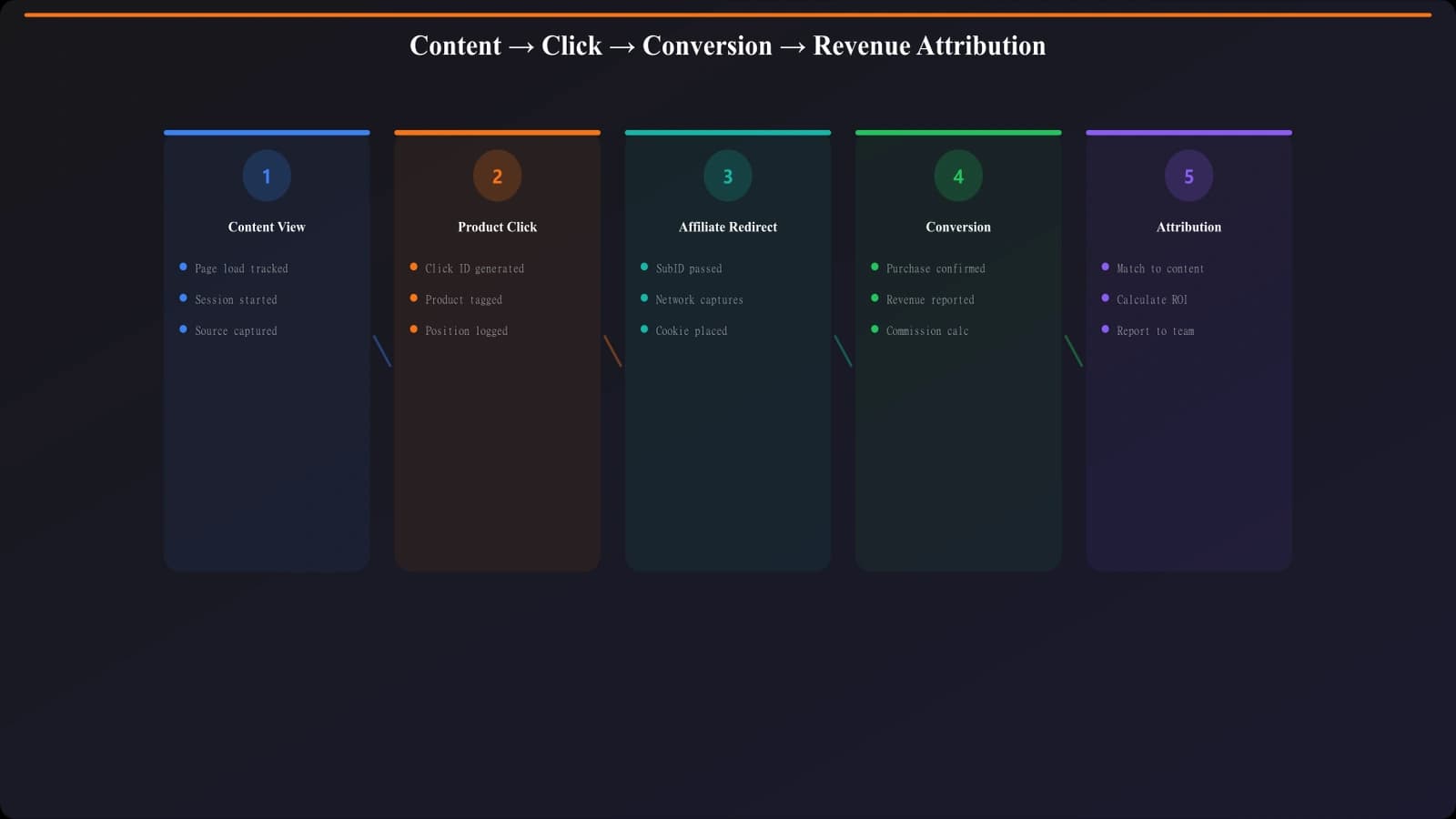Click the arrow connector between Content View and Product Click
Image resolution: width=1456 pixels, height=819 pixels.
point(382,352)
